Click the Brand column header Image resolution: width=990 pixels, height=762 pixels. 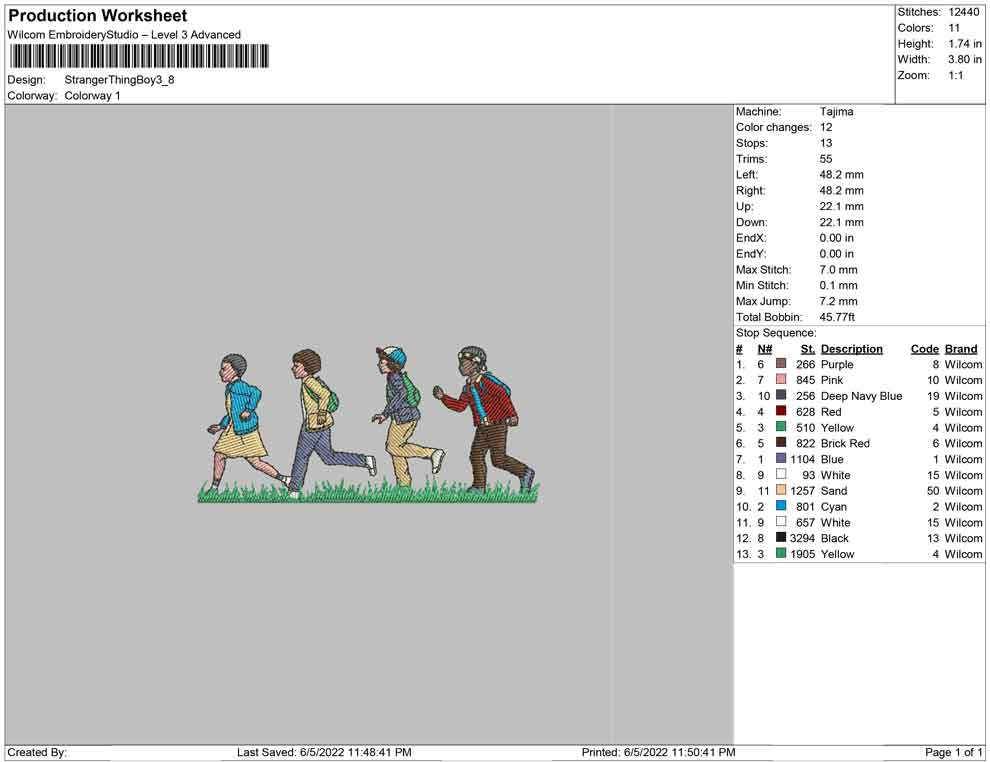coord(961,349)
